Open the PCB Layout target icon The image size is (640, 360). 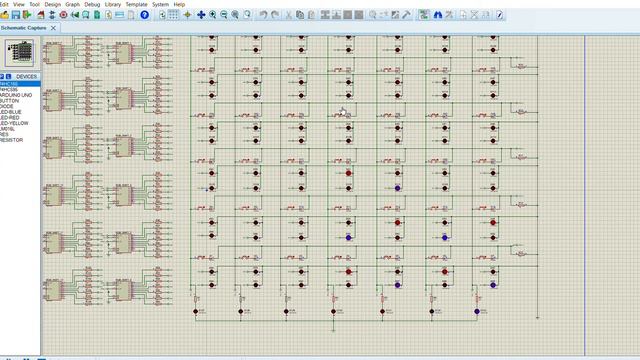click(x=63, y=15)
